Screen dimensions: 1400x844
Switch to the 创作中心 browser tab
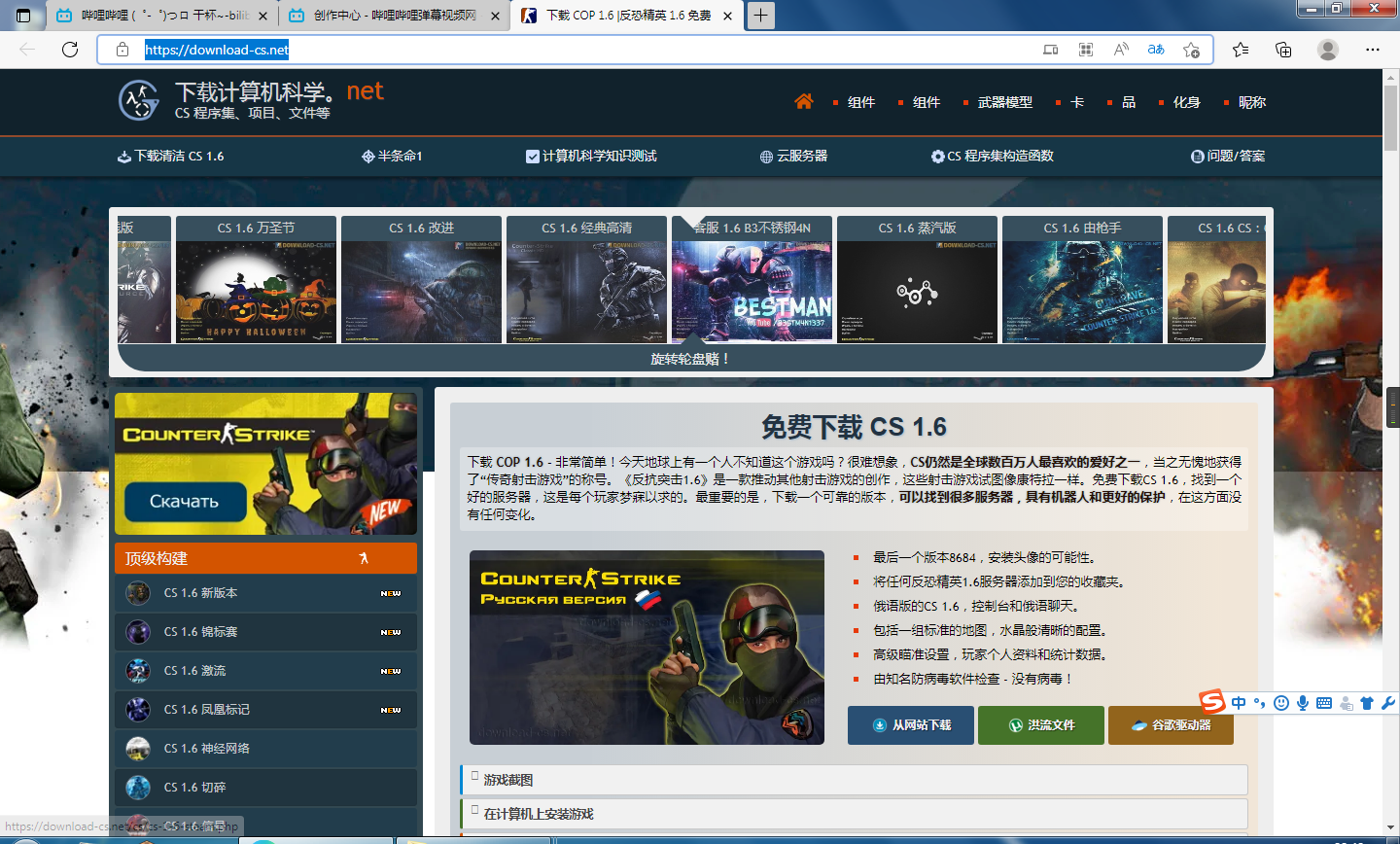394,16
